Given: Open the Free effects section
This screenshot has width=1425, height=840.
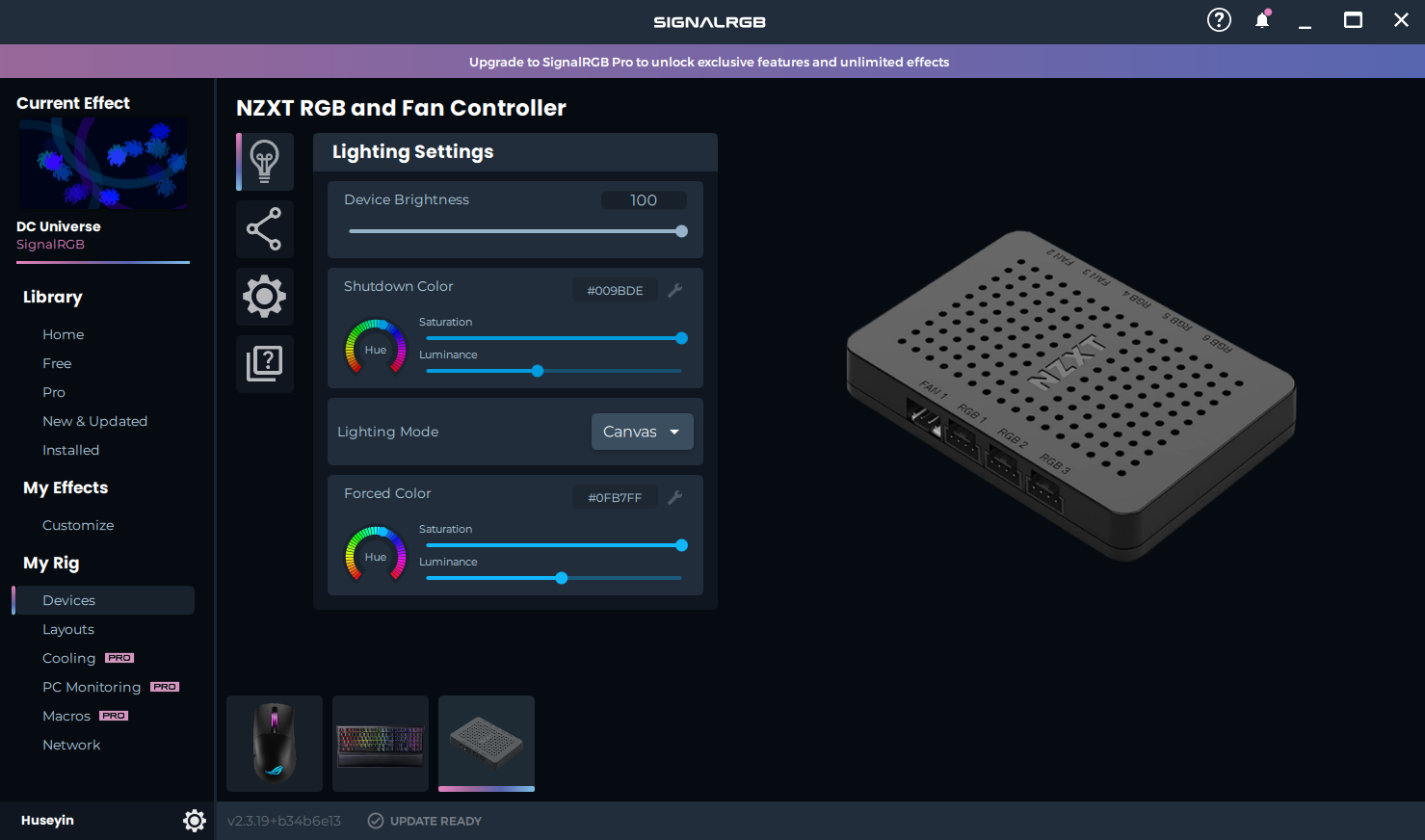Looking at the screenshot, I should [57, 363].
